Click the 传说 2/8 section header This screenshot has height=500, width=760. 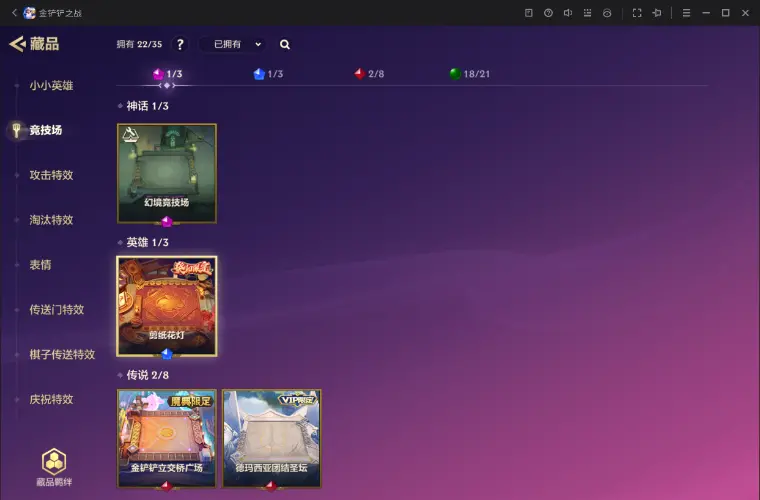[147, 375]
